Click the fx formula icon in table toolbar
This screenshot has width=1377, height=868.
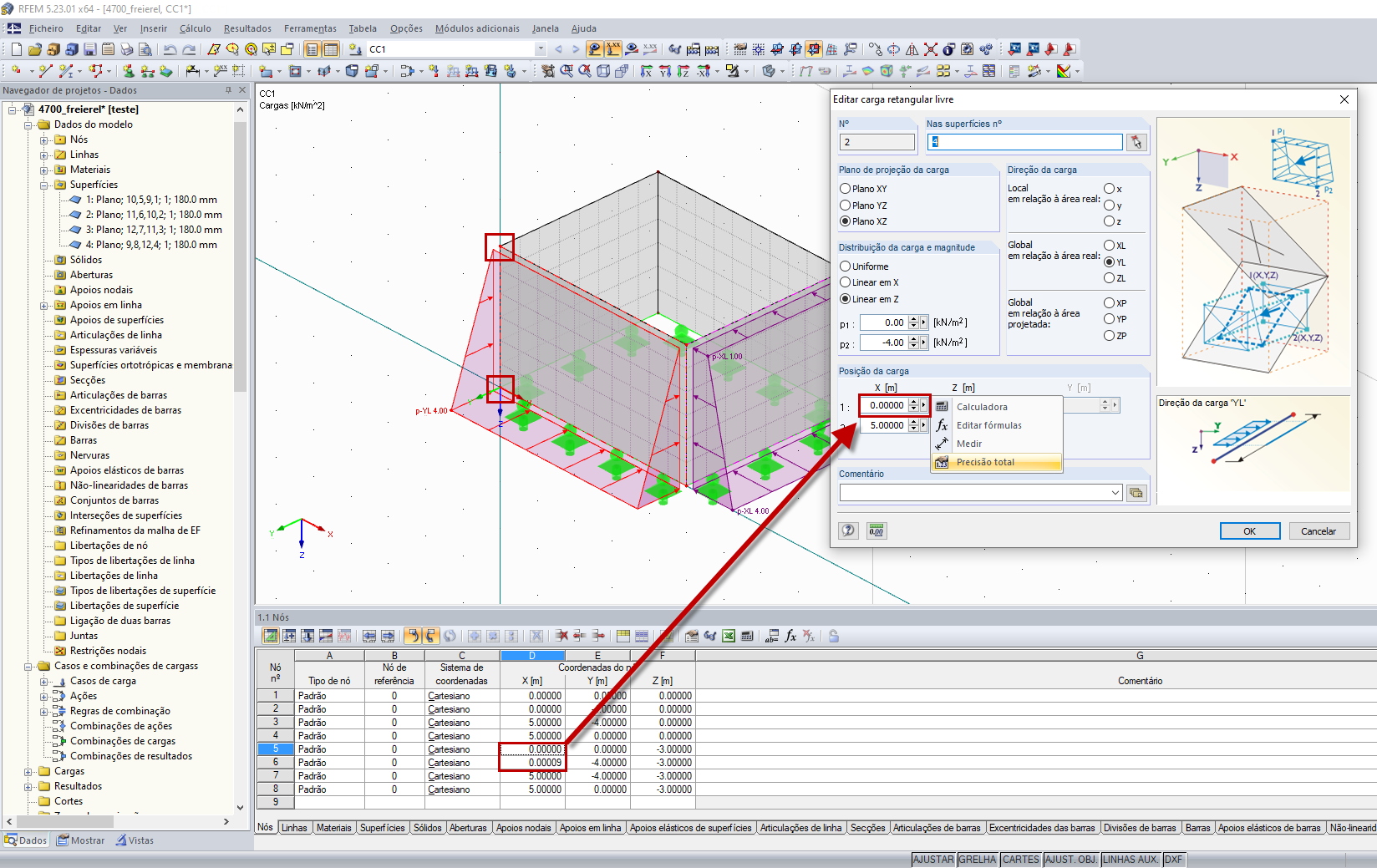[790, 636]
